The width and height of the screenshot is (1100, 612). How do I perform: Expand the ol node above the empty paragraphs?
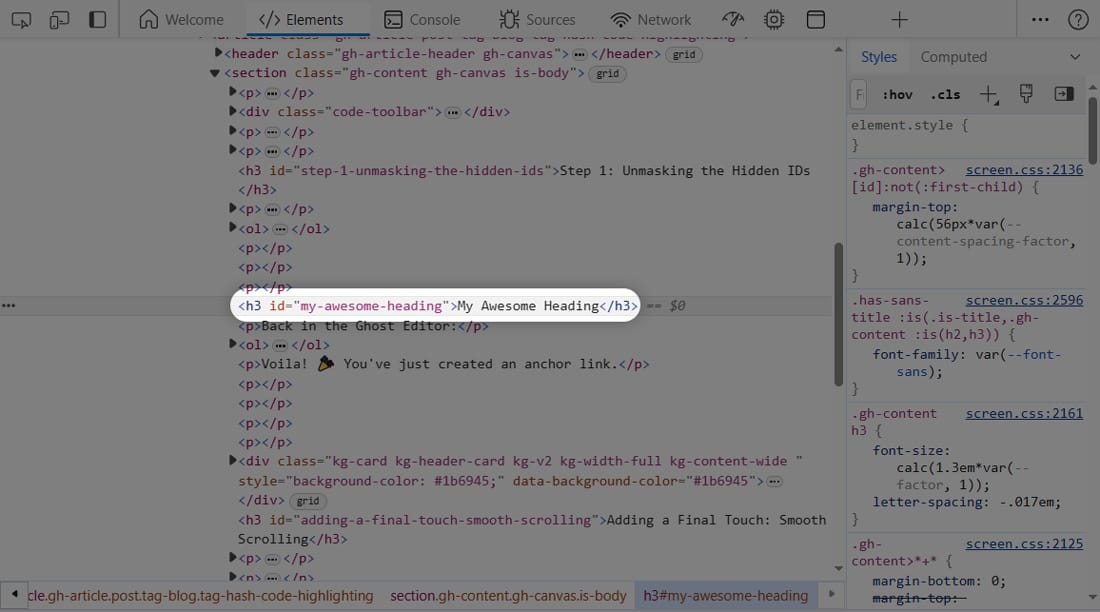pyautogui.click(x=232, y=227)
